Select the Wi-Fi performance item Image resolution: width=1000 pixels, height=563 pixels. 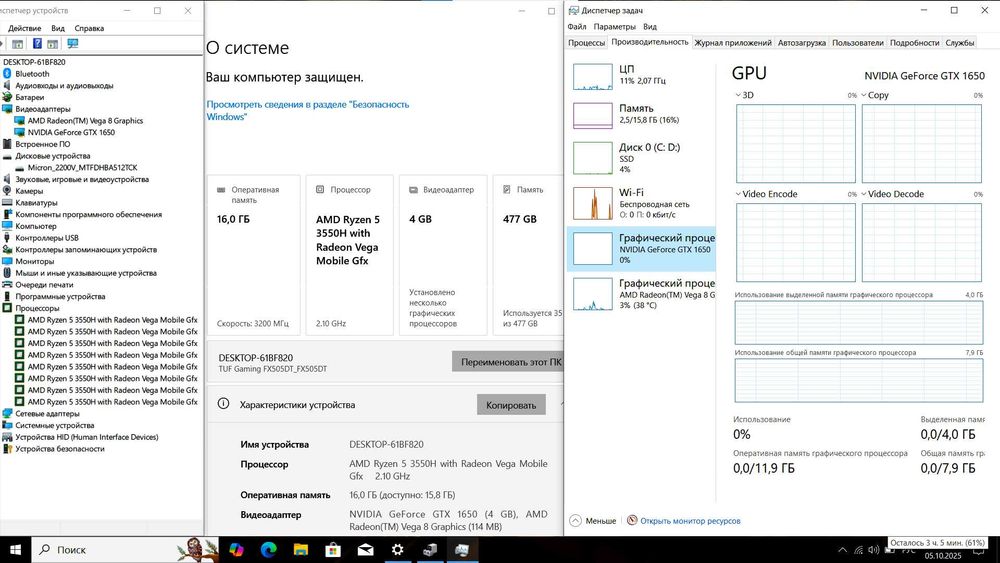642,203
